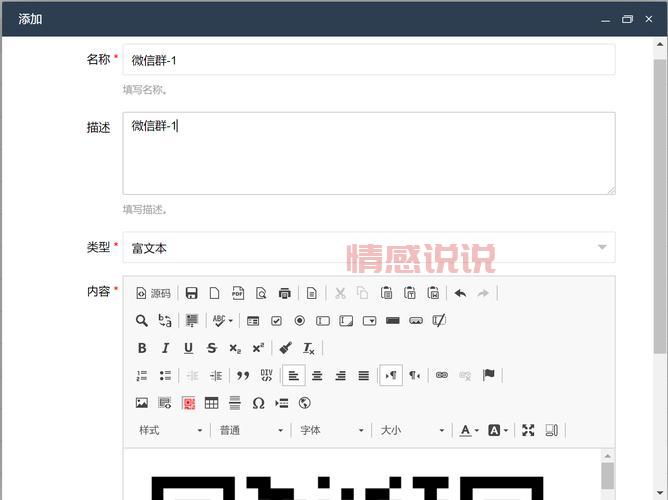Screen dimensions: 668x500
Task: Create a DIV container
Action: coord(266,375)
